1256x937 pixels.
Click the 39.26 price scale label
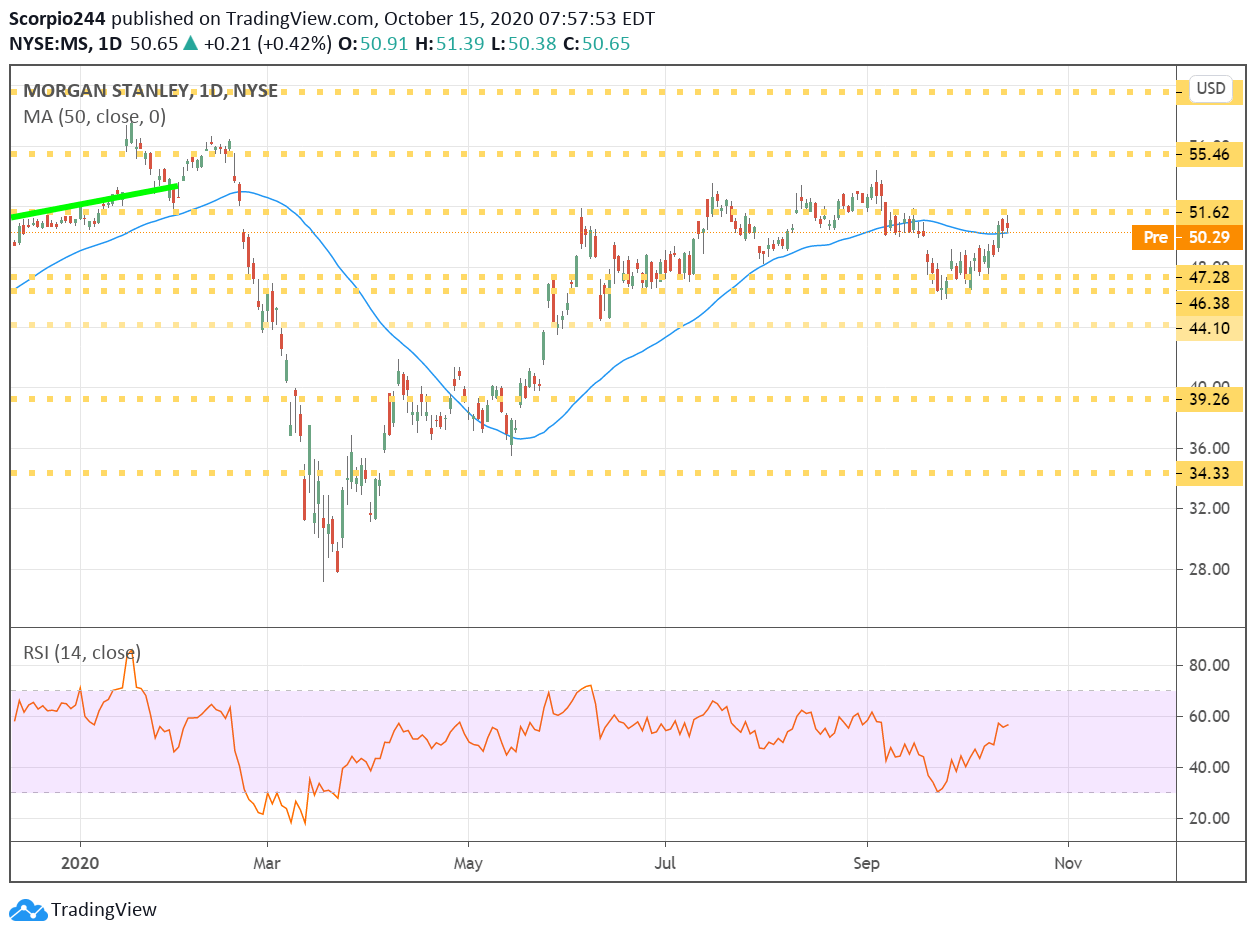tap(1211, 398)
